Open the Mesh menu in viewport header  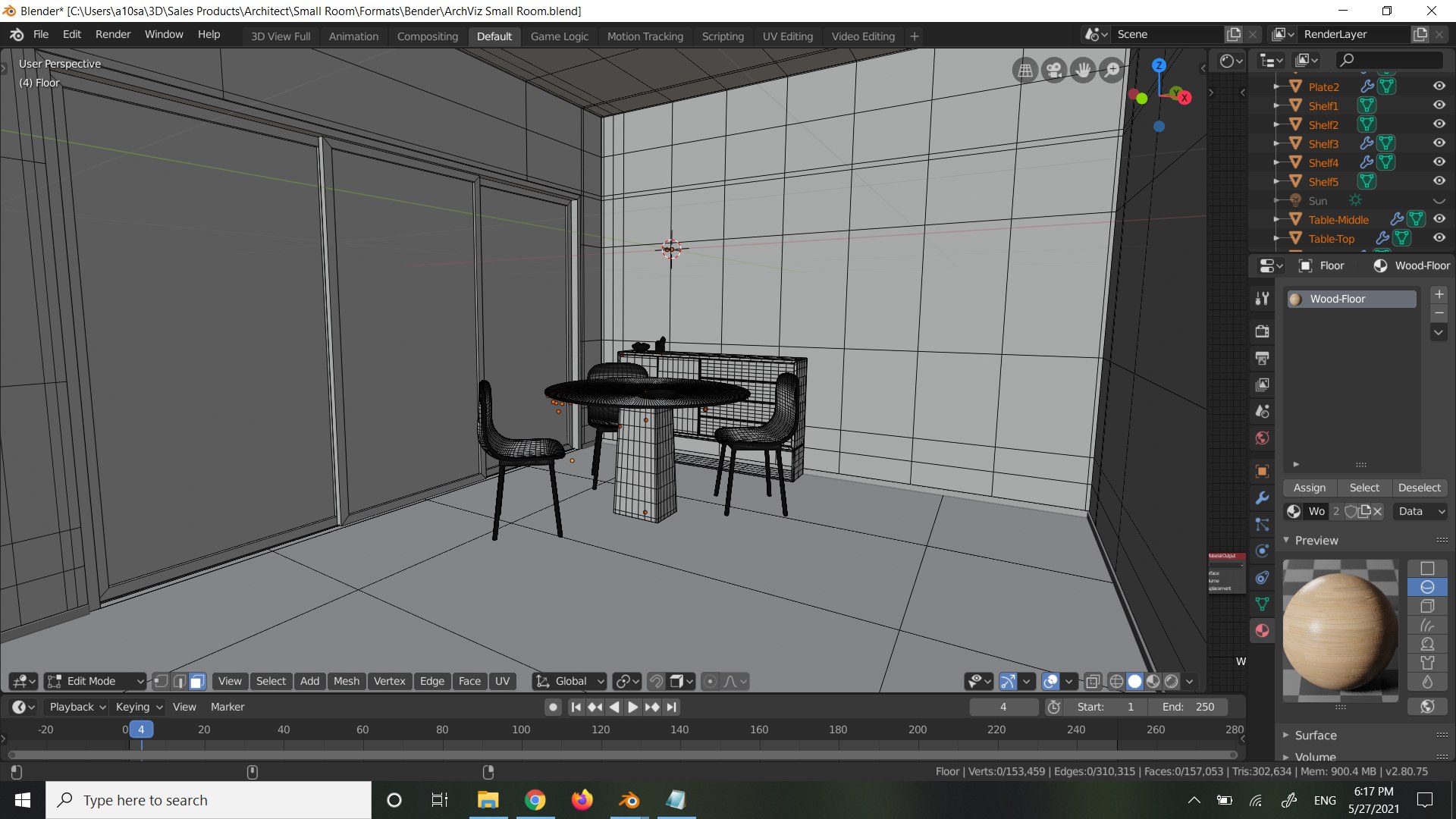[x=346, y=681]
